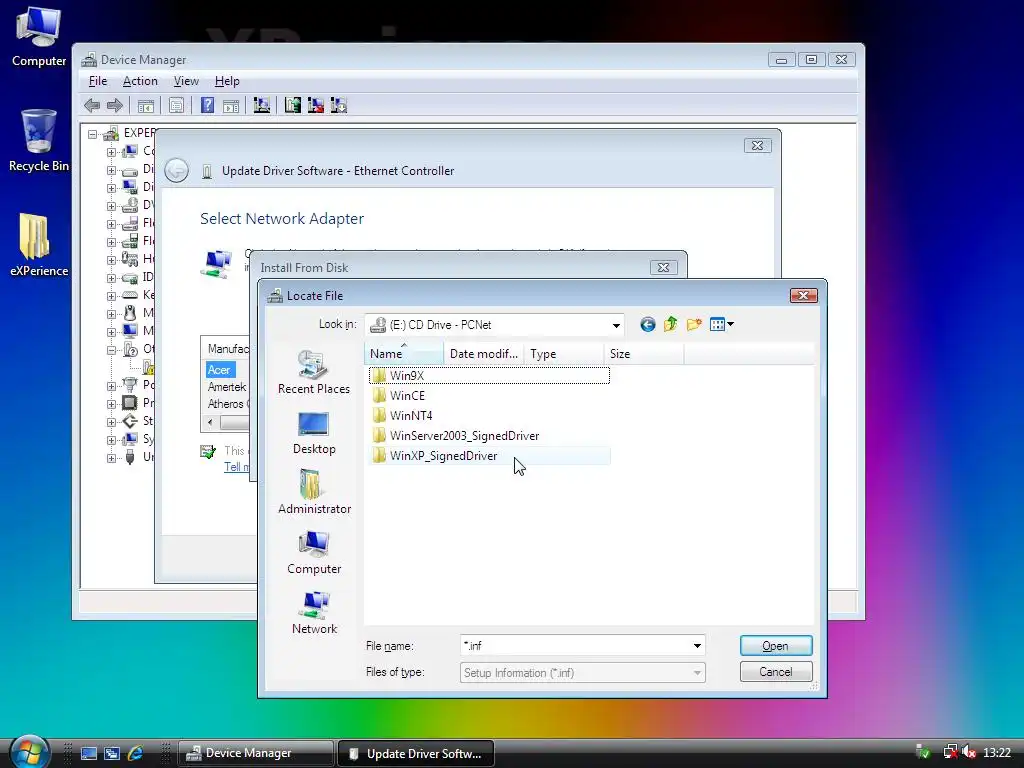Switch to Update Driver Software taskbar button
This screenshot has width=1024, height=768.
pyautogui.click(x=415, y=753)
